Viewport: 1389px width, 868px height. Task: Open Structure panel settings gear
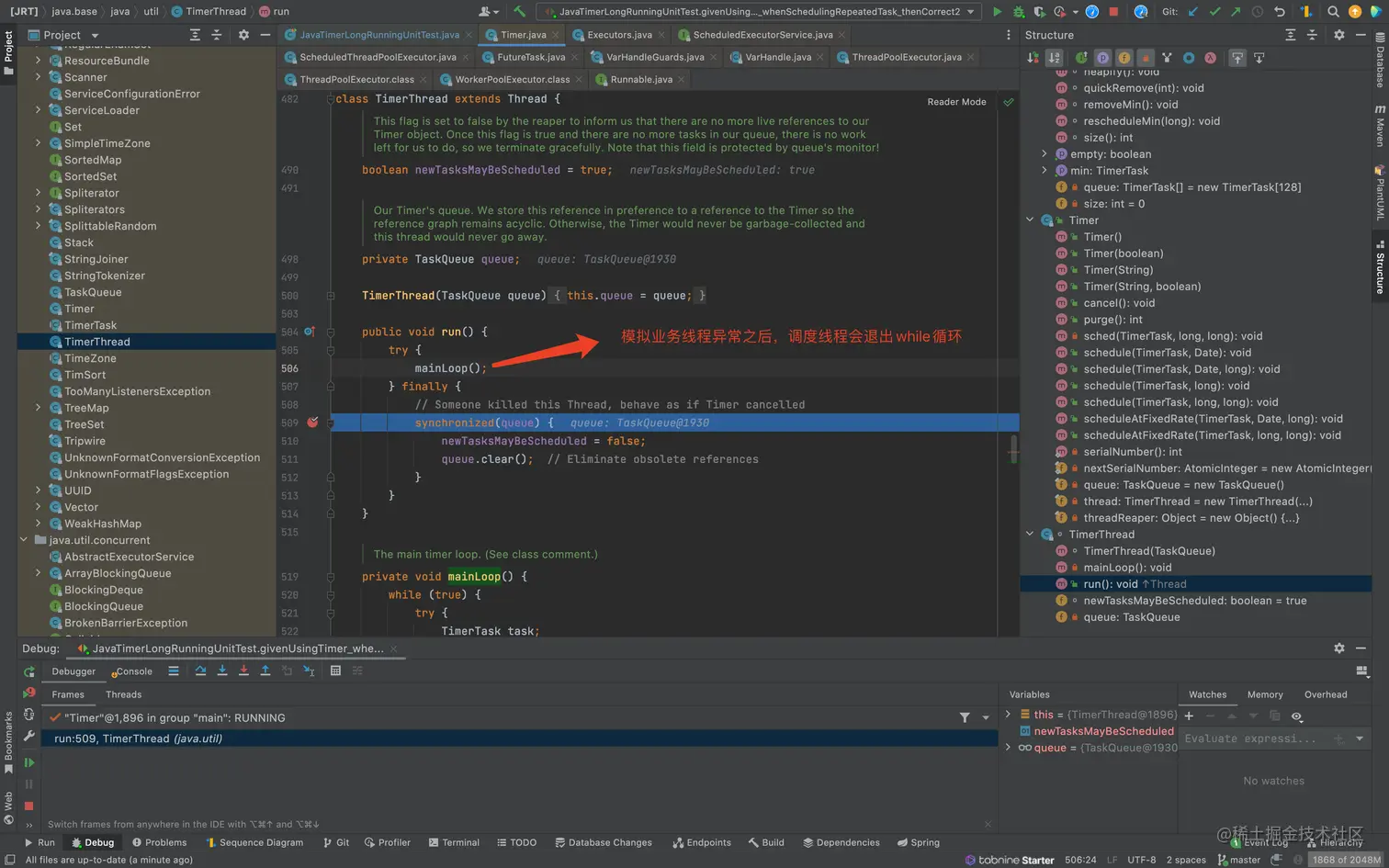pos(1339,35)
